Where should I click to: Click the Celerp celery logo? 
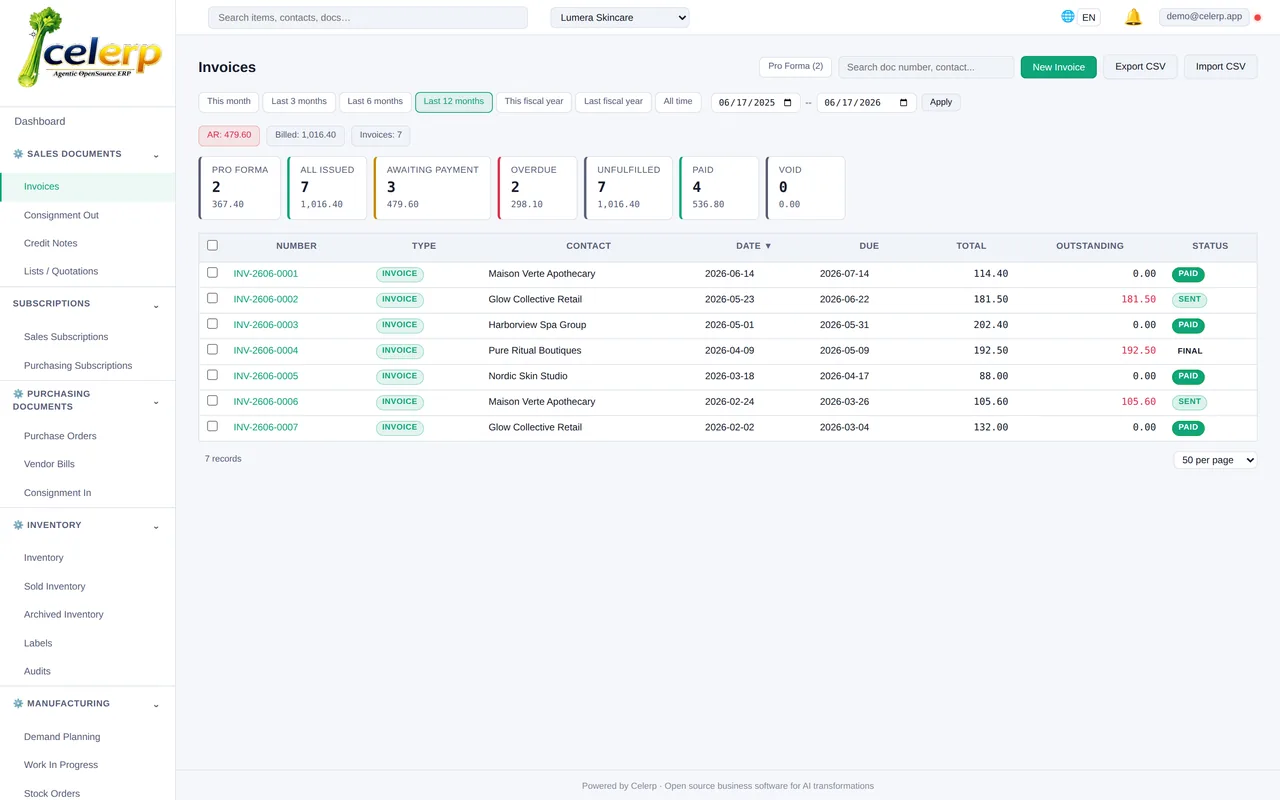89,48
